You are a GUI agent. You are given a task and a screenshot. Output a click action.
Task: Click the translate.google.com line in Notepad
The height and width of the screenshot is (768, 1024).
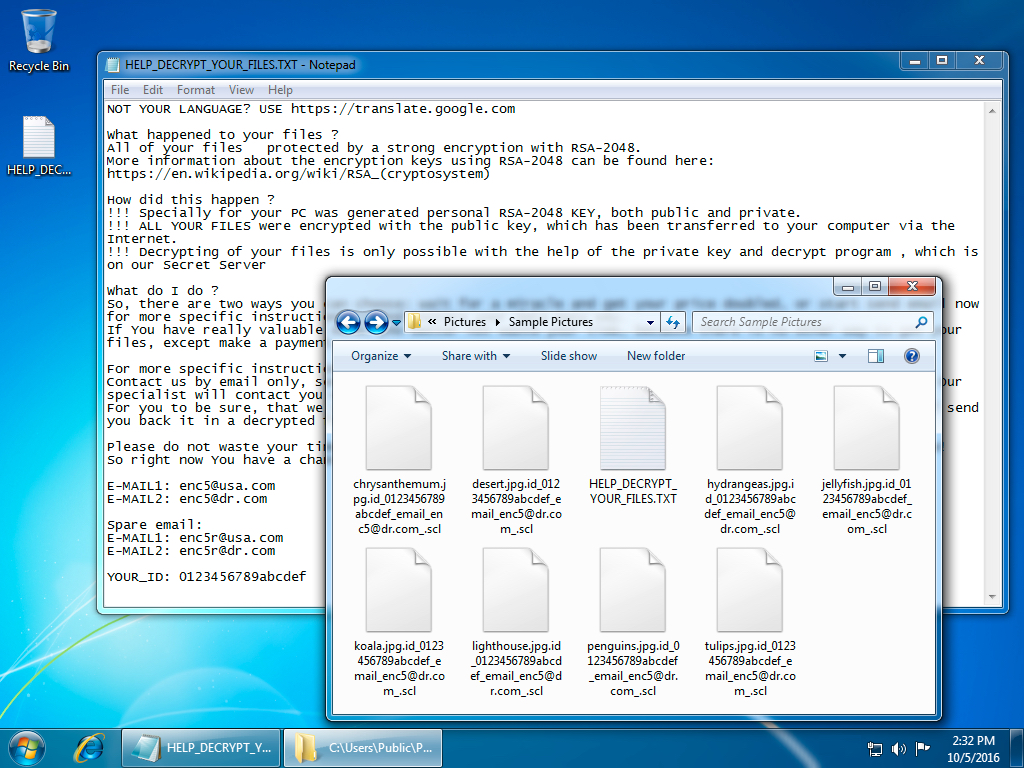pos(312,109)
